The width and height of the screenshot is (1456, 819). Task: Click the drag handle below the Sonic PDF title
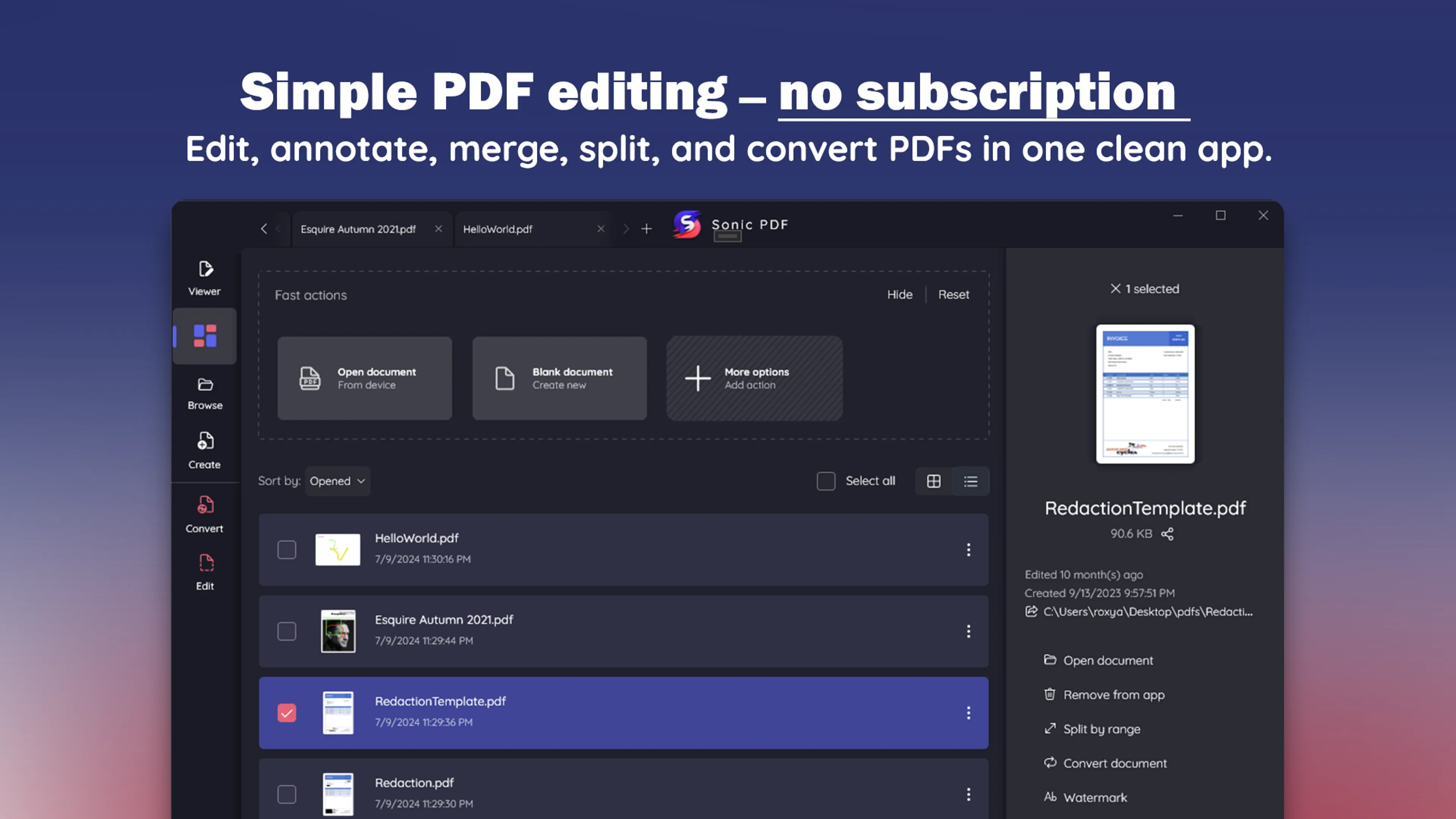pyautogui.click(x=728, y=236)
